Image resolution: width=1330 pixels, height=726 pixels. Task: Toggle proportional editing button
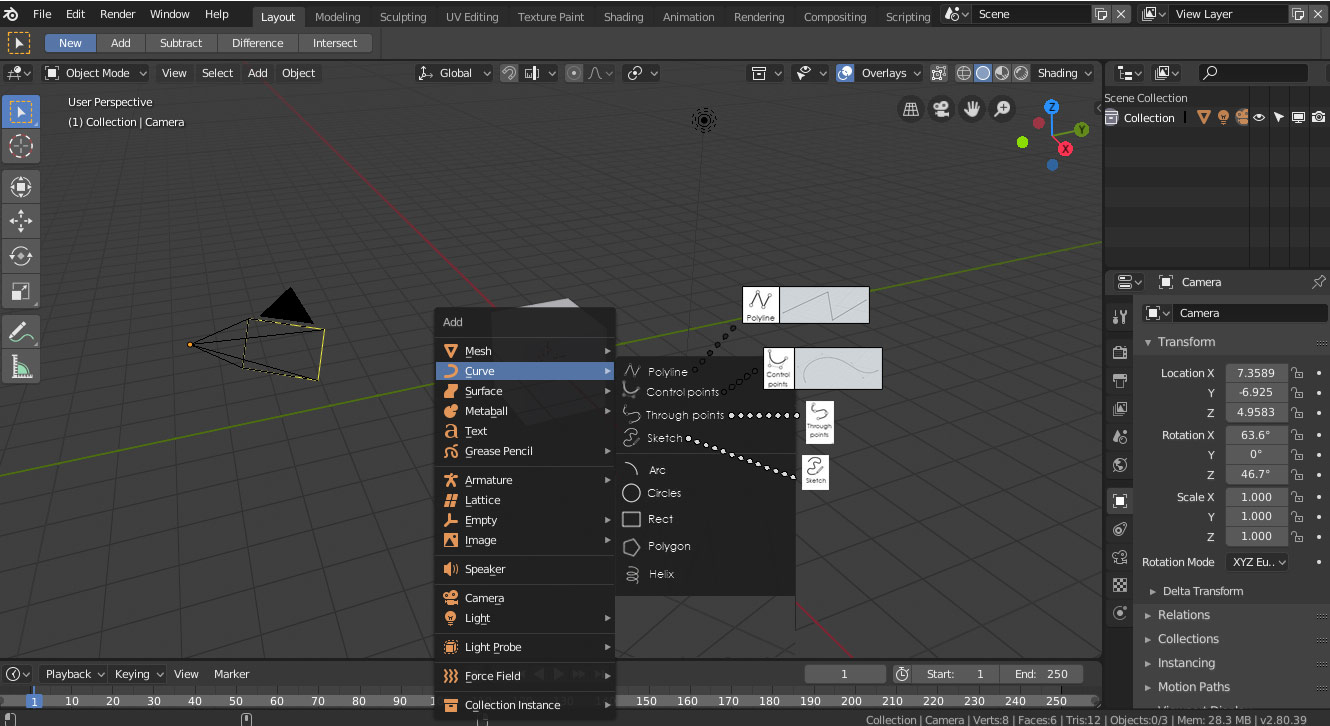point(574,73)
